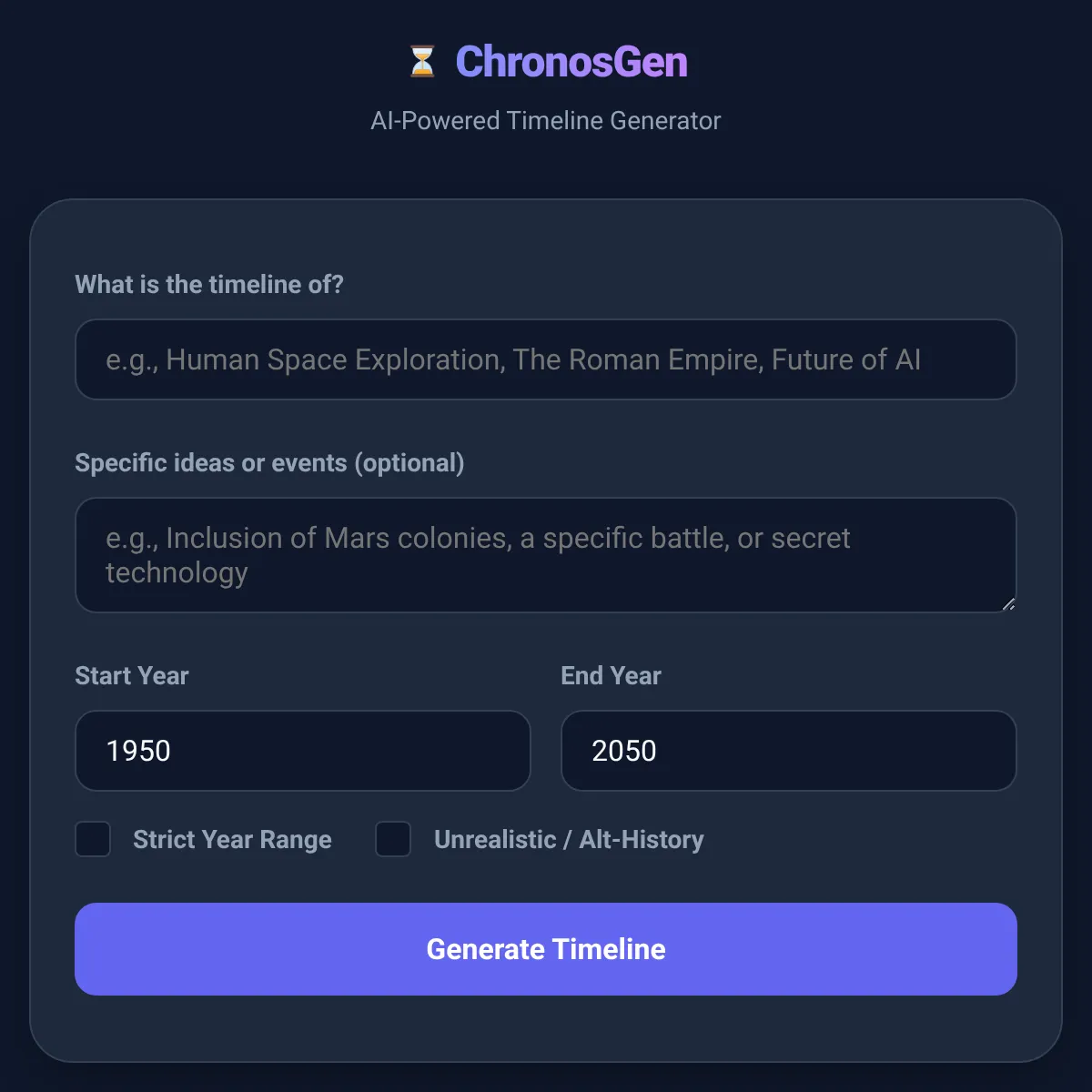This screenshot has height=1092, width=1092.
Task: Click 'Future of AI' placeholder text in topic field
Action: 846,360
